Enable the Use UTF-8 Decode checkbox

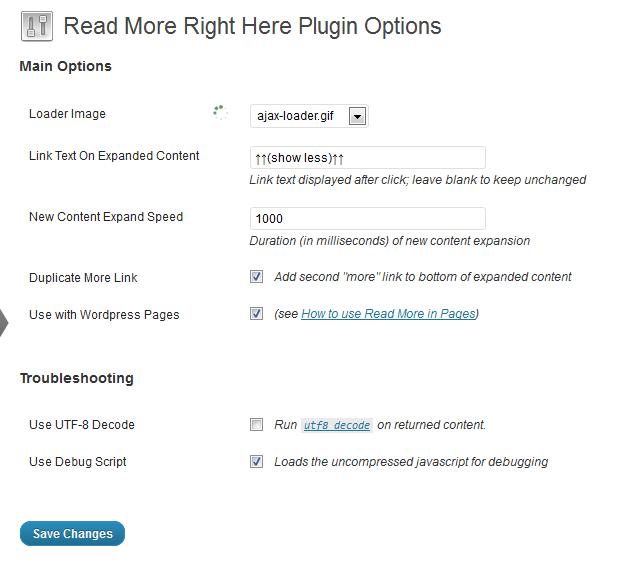tap(257, 425)
